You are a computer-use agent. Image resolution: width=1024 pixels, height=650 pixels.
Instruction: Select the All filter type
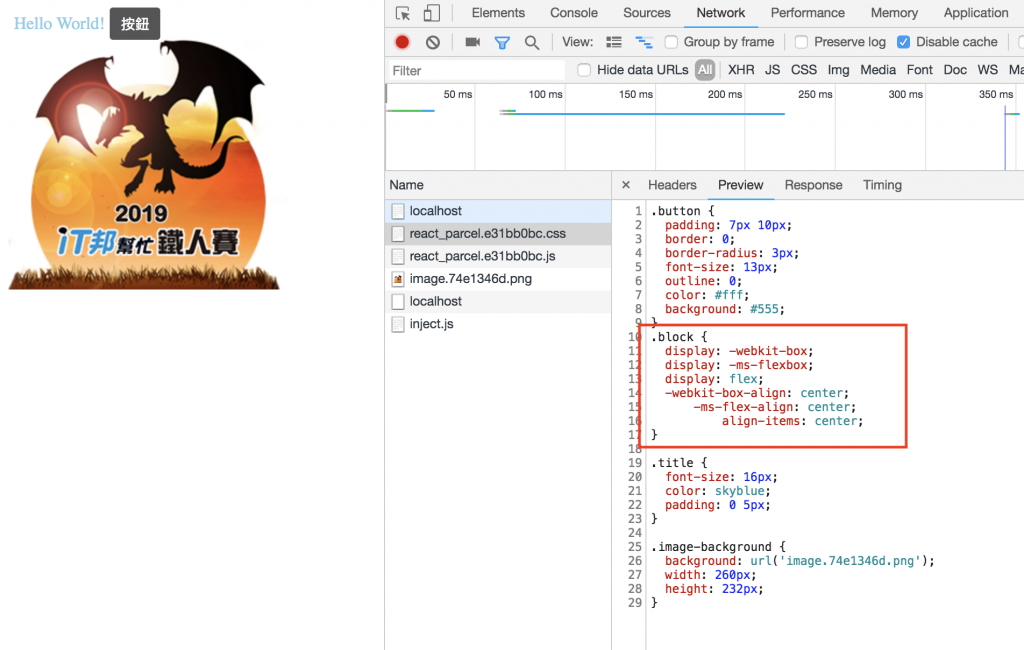(705, 70)
